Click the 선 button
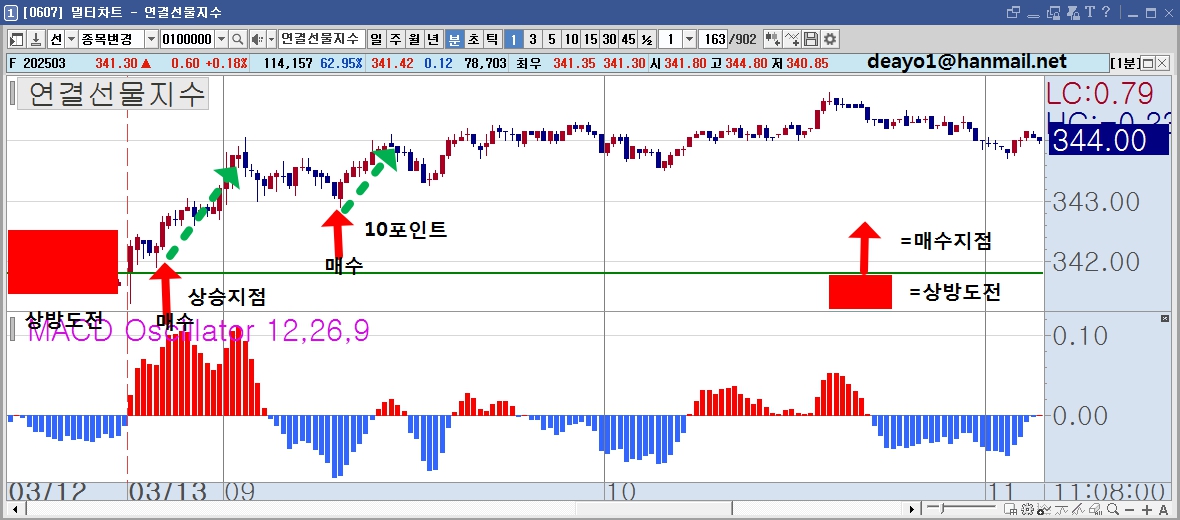The width and height of the screenshot is (1180, 520). point(55,39)
